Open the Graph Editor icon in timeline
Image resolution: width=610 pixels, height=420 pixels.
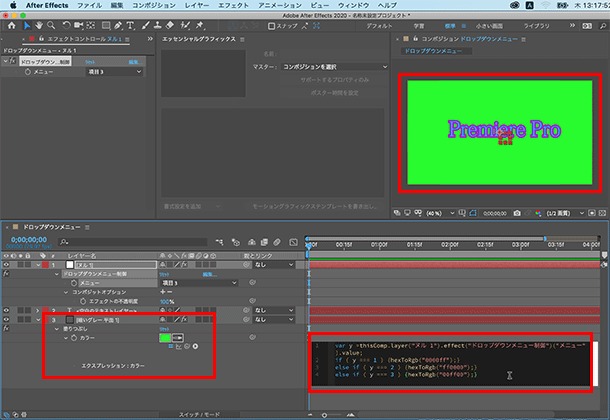point(293,242)
